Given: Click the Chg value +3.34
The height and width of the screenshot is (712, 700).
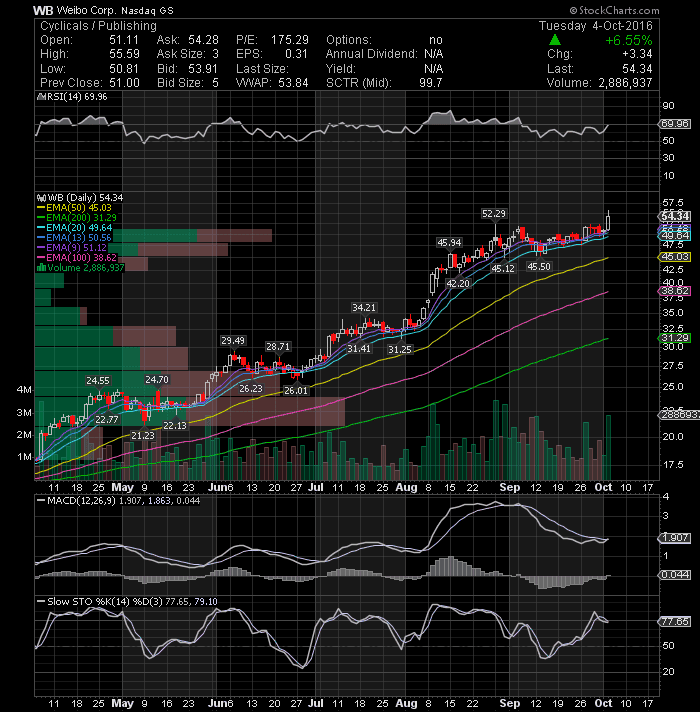Looking at the screenshot, I should pyautogui.click(x=637, y=54).
